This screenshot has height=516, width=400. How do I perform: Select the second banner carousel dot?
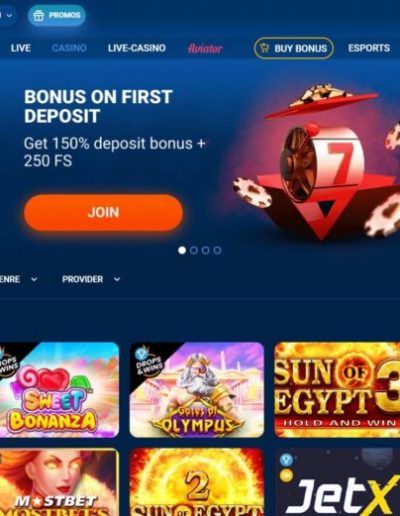point(194,250)
